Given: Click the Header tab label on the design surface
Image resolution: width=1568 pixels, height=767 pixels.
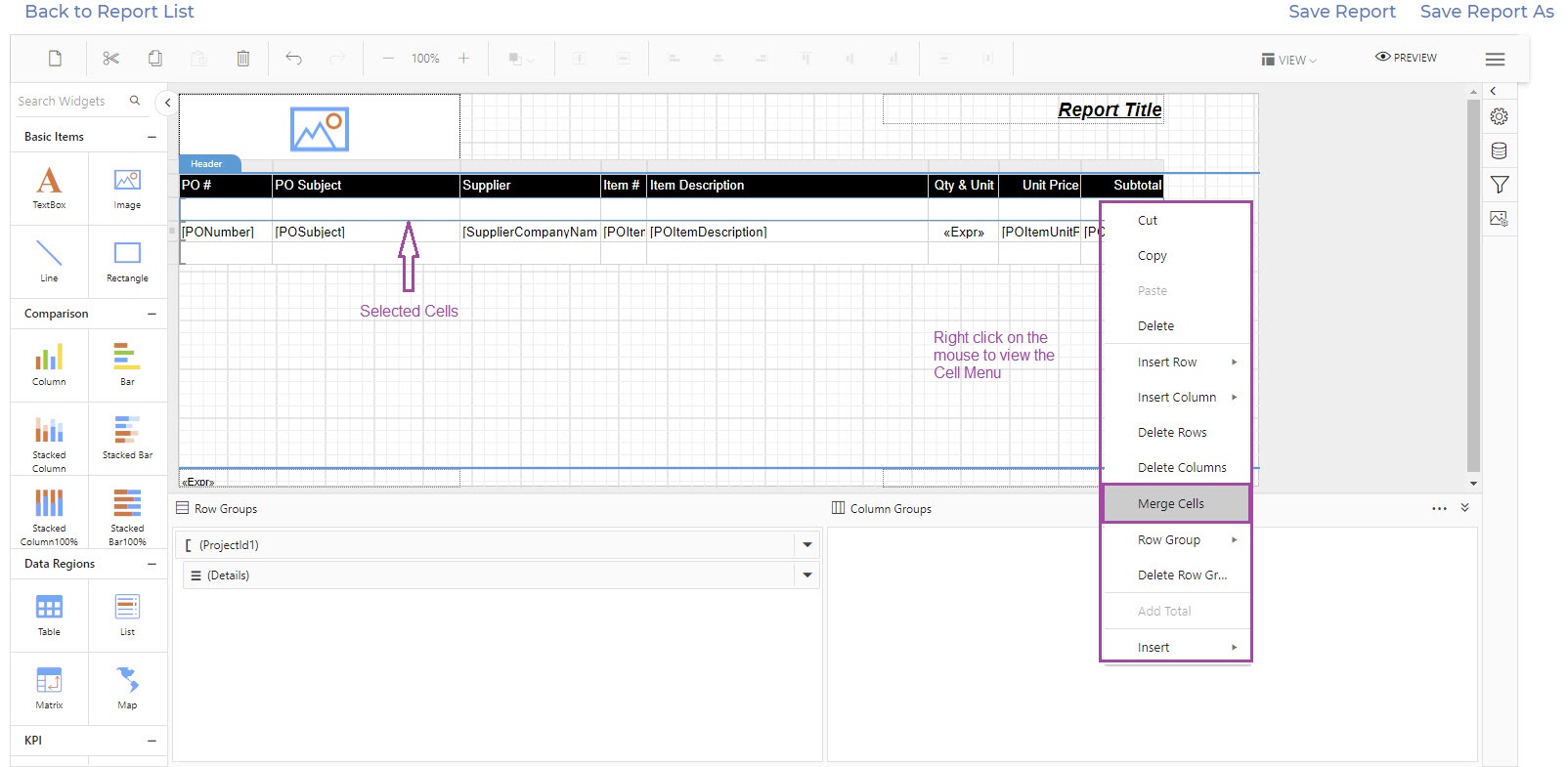Looking at the screenshot, I should click(x=207, y=164).
